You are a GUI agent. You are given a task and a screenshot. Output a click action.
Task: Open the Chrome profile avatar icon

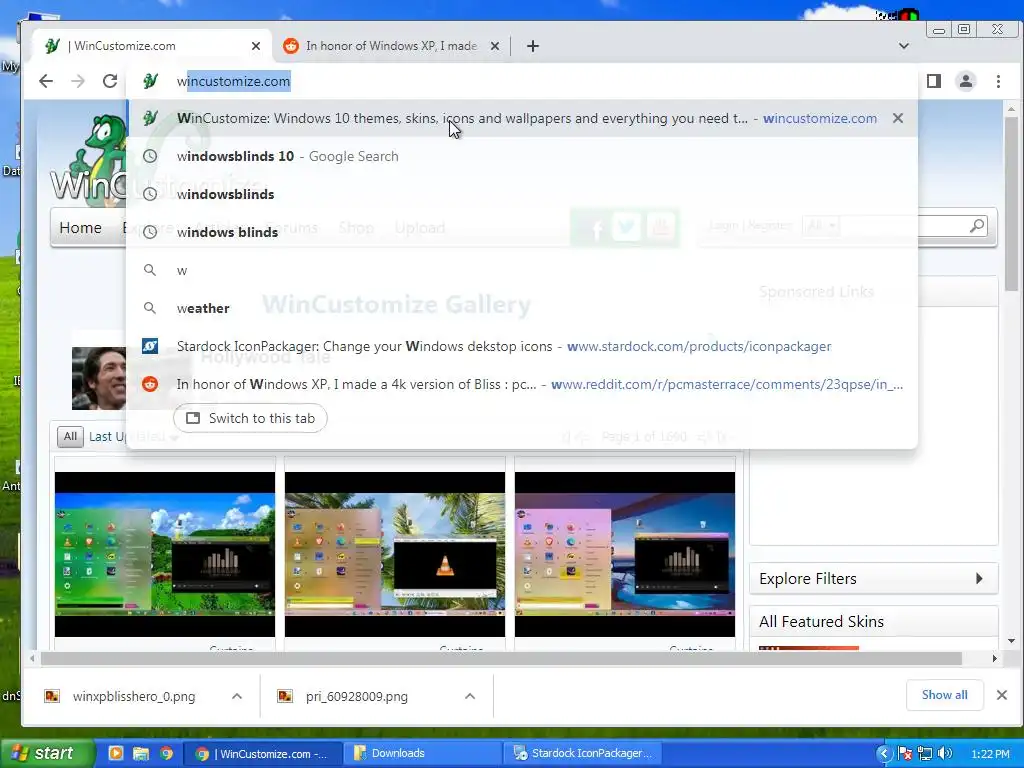[965, 81]
